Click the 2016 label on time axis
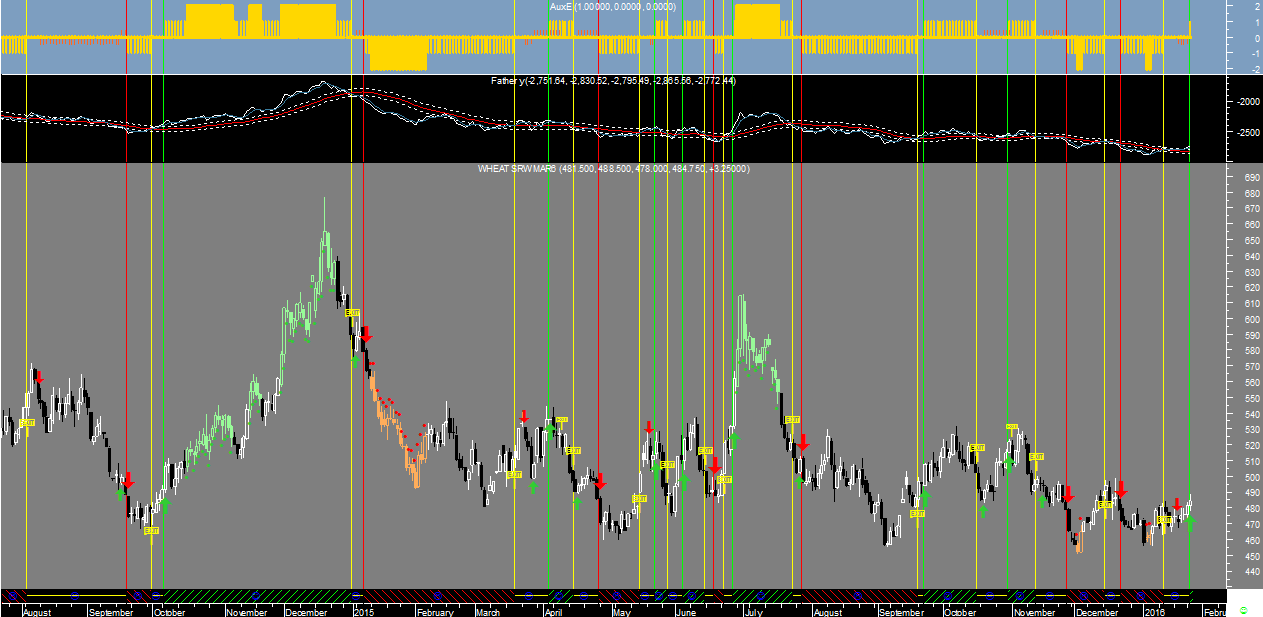Image resolution: width=1263 pixels, height=617 pixels. 1154,612
